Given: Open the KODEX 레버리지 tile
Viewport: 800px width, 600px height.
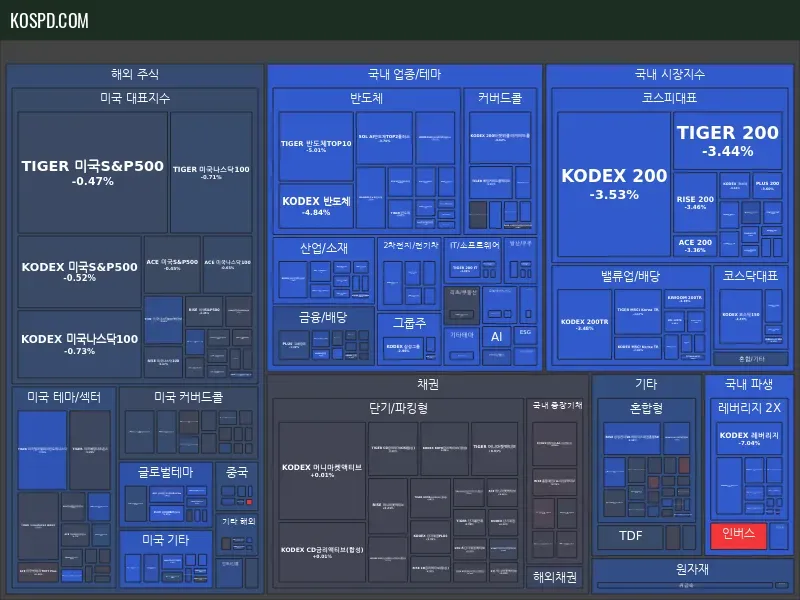Looking at the screenshot, I should 749,438.
